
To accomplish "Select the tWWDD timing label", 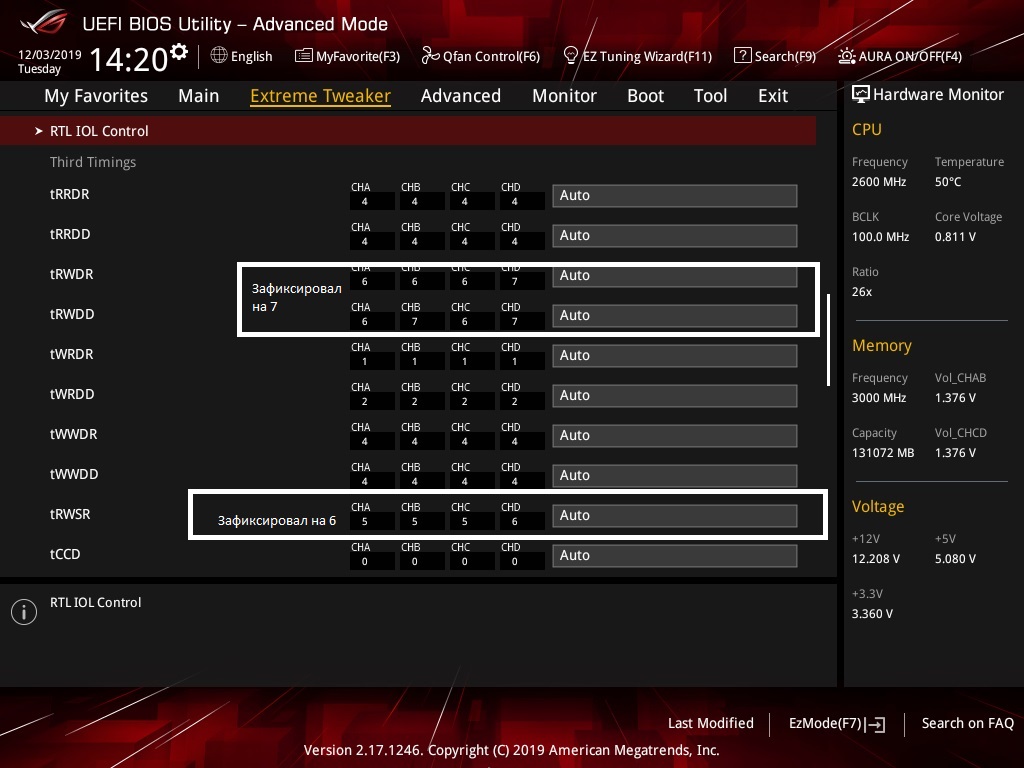I will pos(74,474).
